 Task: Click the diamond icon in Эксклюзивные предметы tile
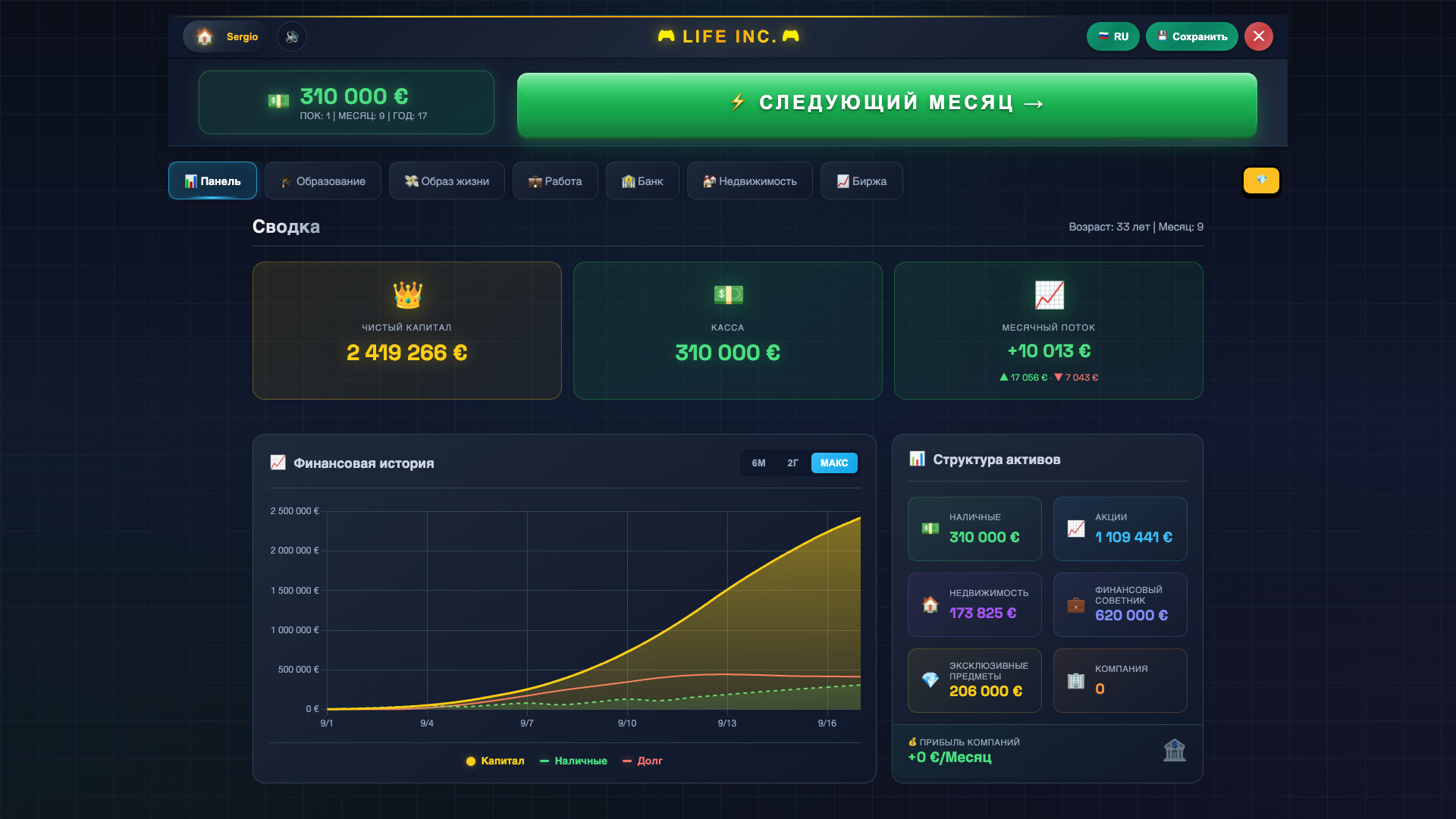(x=930, y=680)
